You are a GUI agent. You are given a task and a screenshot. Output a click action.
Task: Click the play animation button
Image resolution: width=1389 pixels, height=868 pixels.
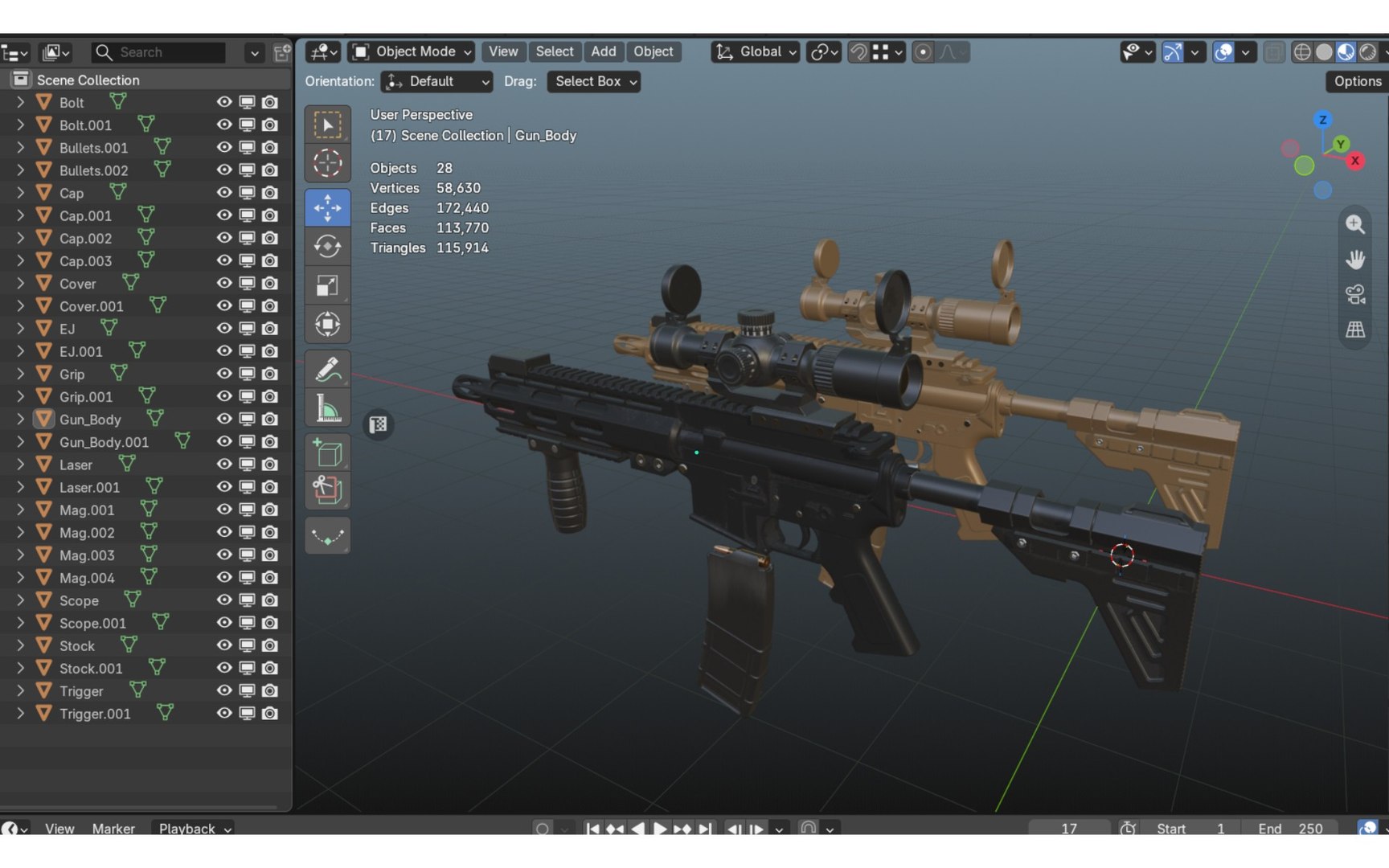[x=660, y=828]
